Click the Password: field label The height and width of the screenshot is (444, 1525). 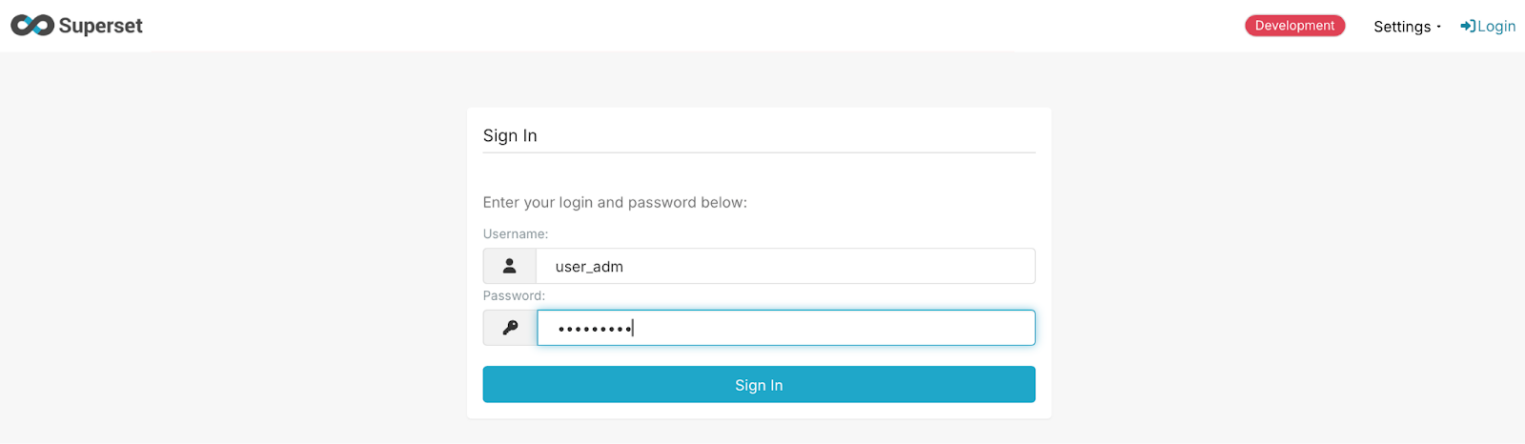pyautogui.click(x=514, y=296)
